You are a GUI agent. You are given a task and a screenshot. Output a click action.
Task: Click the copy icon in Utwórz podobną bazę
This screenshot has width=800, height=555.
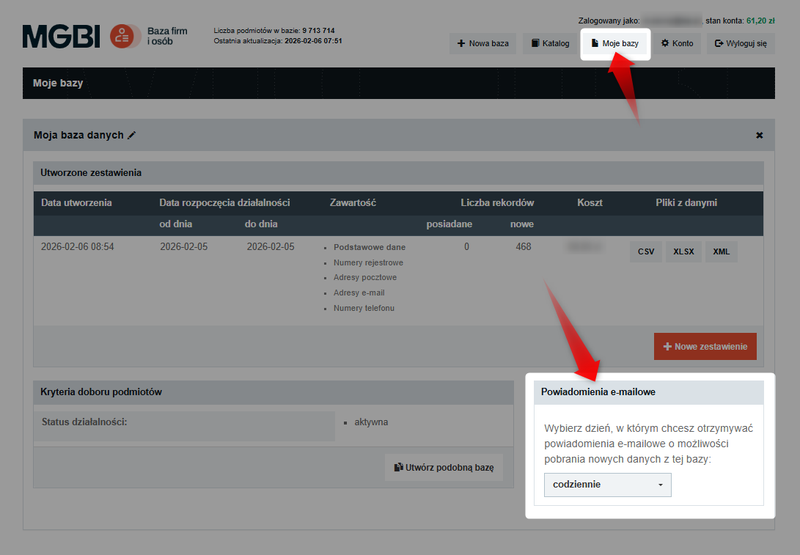tap(398, 467)
